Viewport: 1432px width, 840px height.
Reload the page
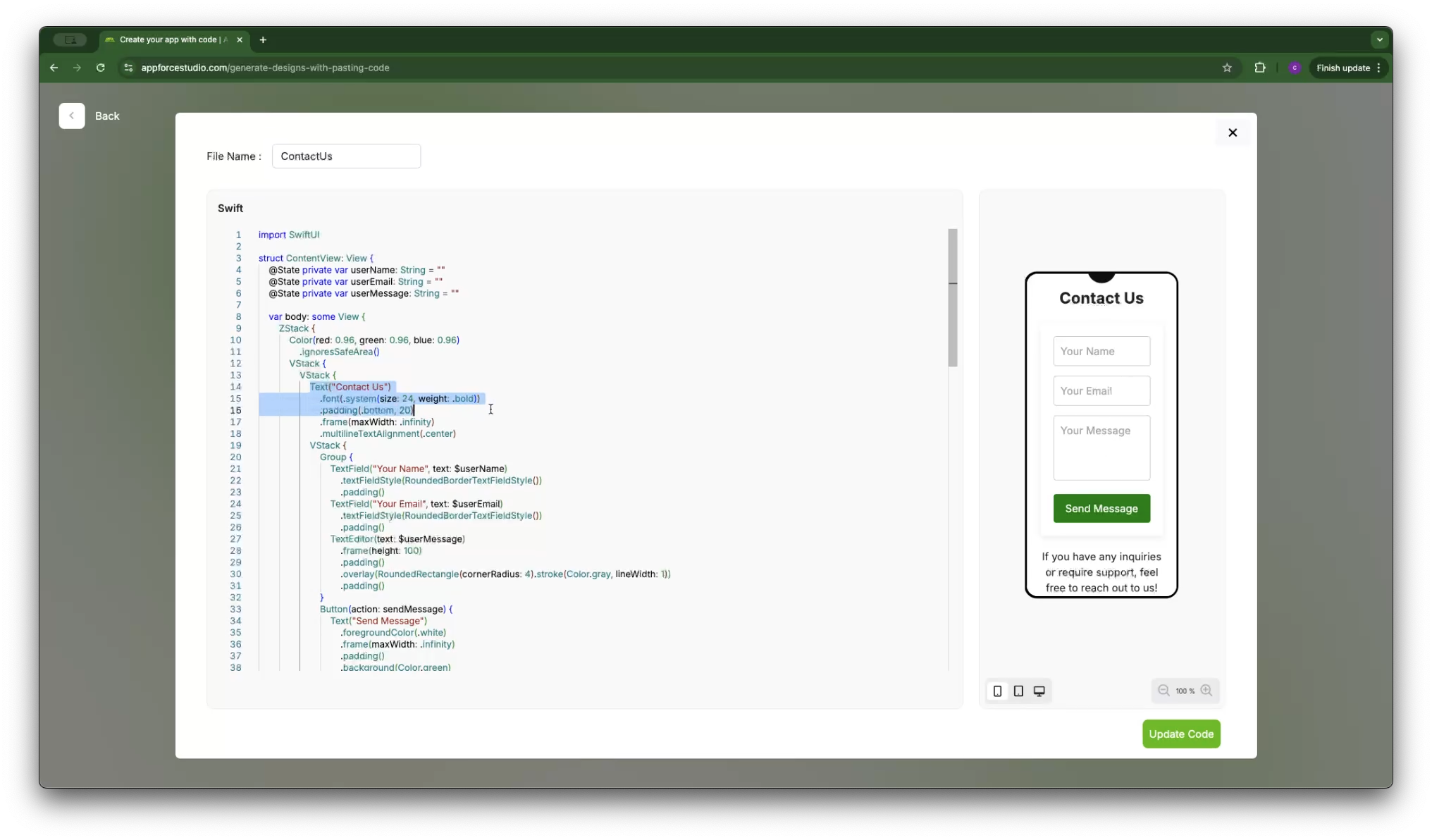click(x=101, y=68)
